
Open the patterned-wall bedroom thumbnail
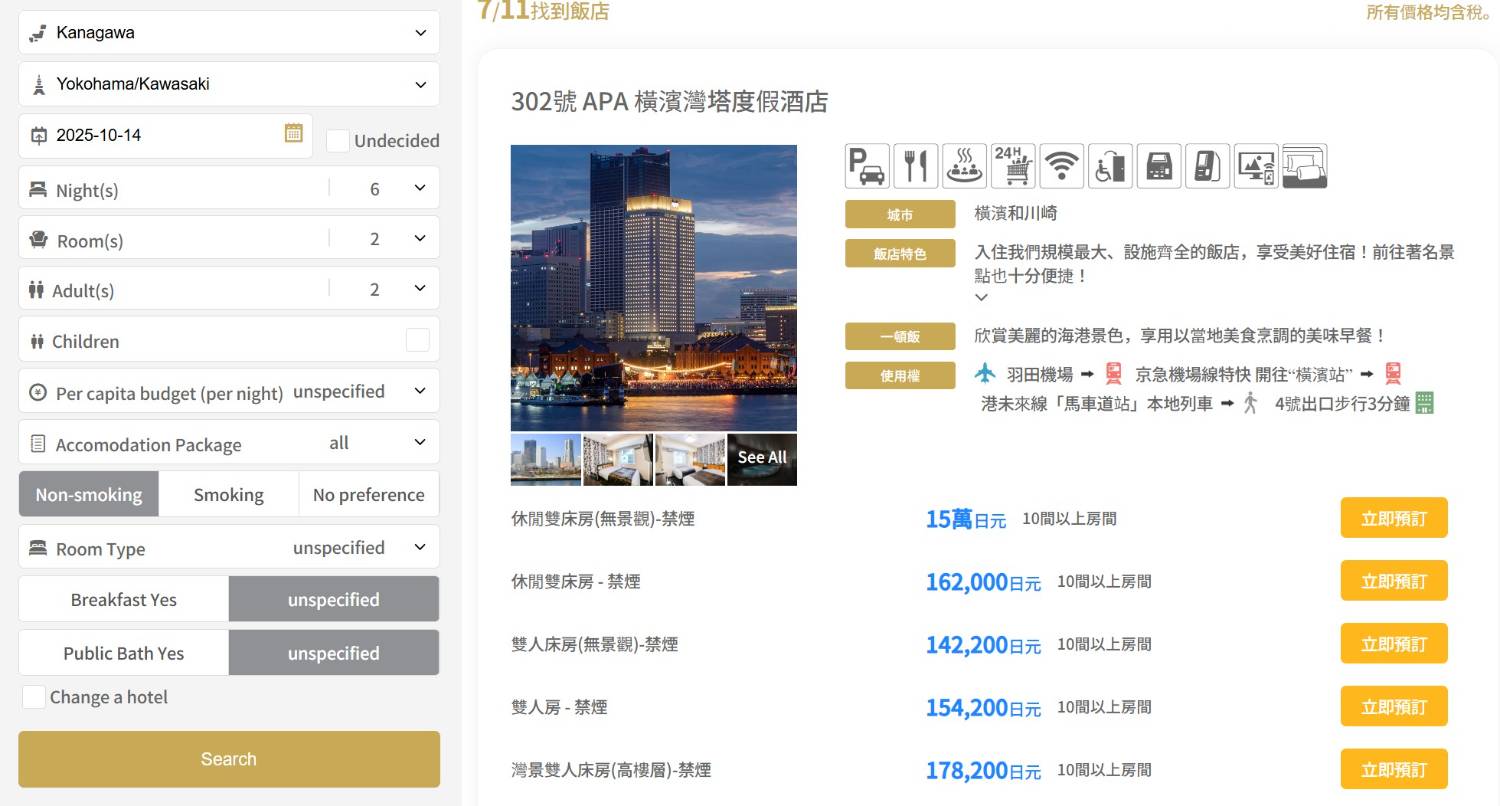tap(618, 459)
